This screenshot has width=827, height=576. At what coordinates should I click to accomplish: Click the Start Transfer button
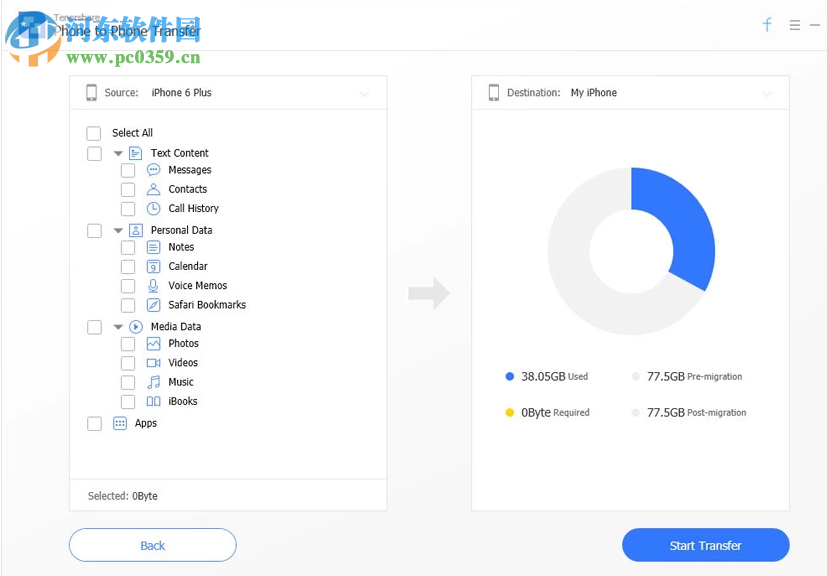[x=706, y=545]
